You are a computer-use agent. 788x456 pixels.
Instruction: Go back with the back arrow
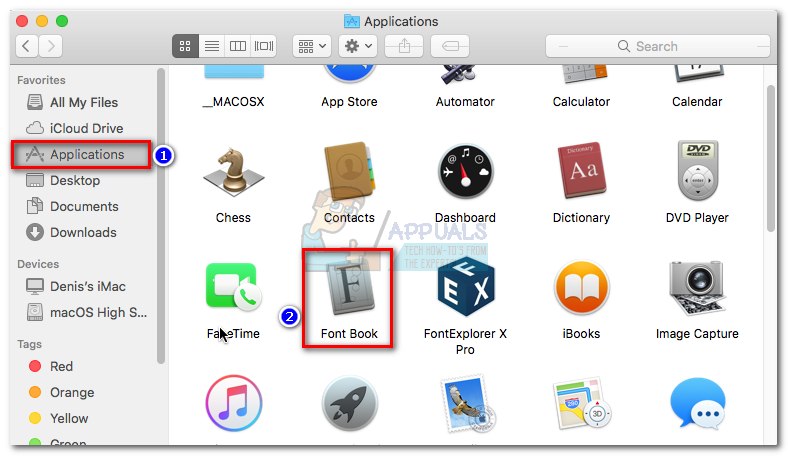(27, 46)
